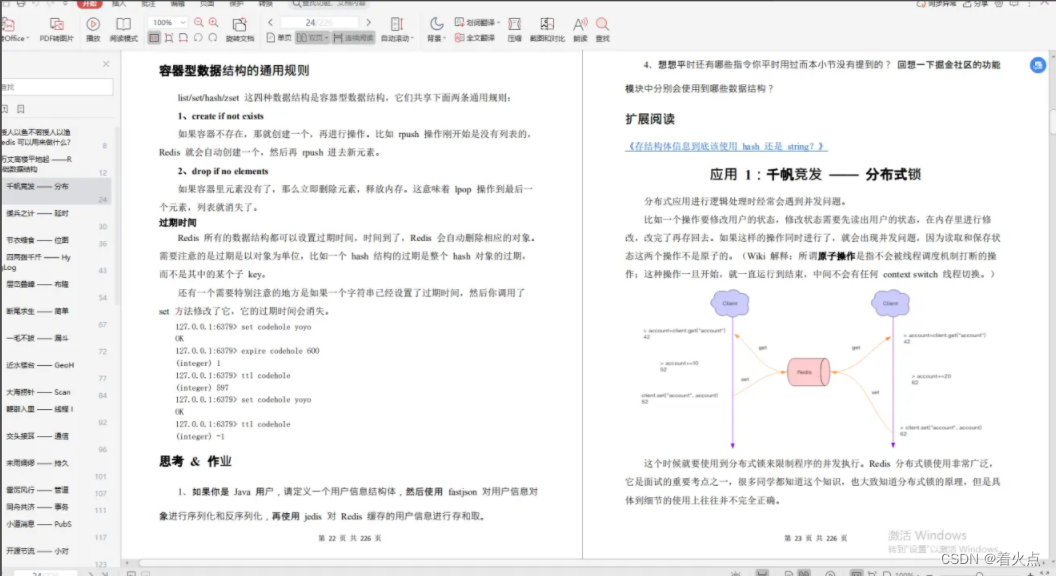The width and height of the screenshot is (1056, 576).
Task: Open the 批注 ribbon tab
Action: click(148, 4)
